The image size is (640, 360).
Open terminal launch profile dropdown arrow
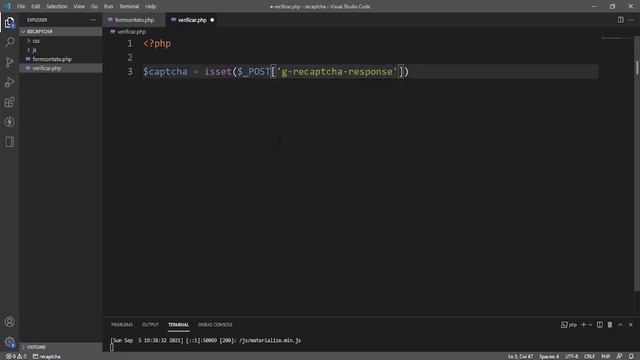pyautogui.click(x=590, y=325)
